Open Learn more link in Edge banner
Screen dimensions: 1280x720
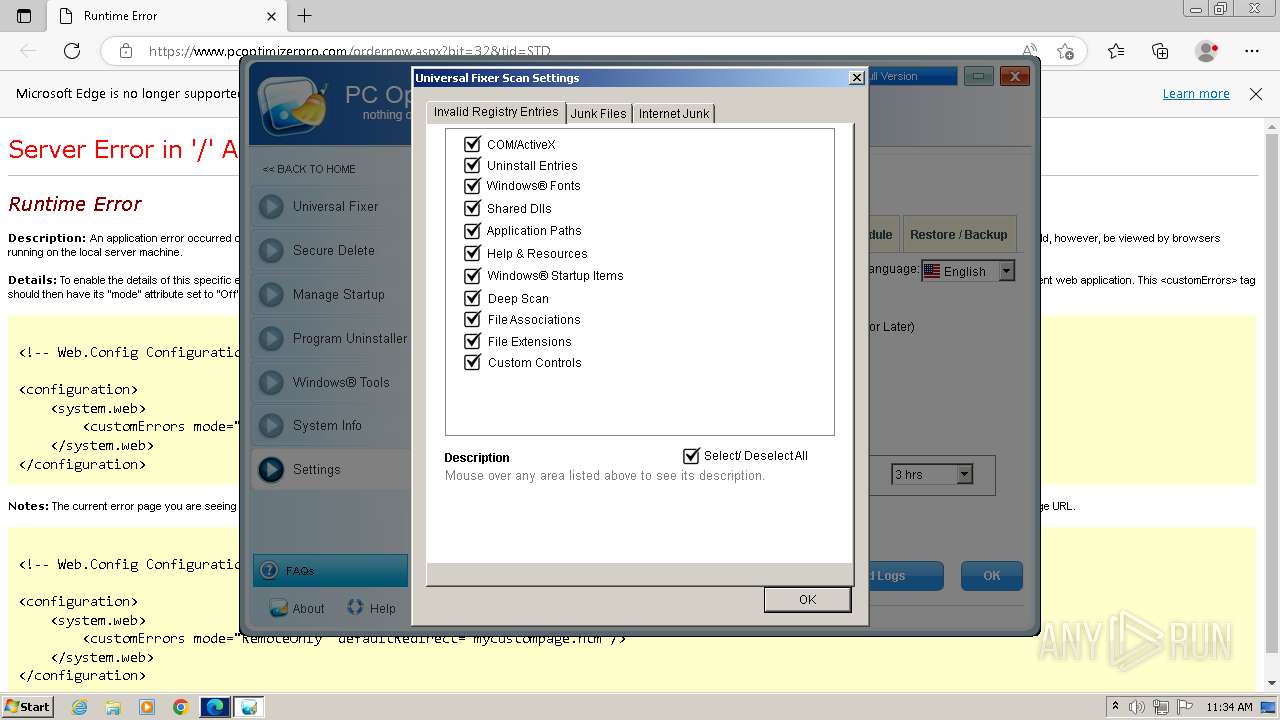tap(1196, 93)
